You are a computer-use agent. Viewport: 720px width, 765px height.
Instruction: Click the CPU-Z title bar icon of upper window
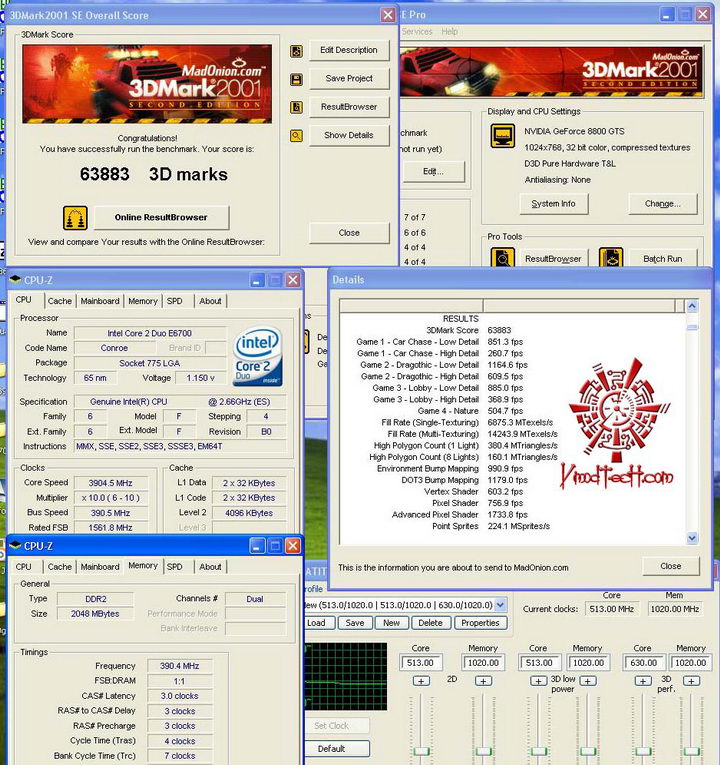point(16,280)
